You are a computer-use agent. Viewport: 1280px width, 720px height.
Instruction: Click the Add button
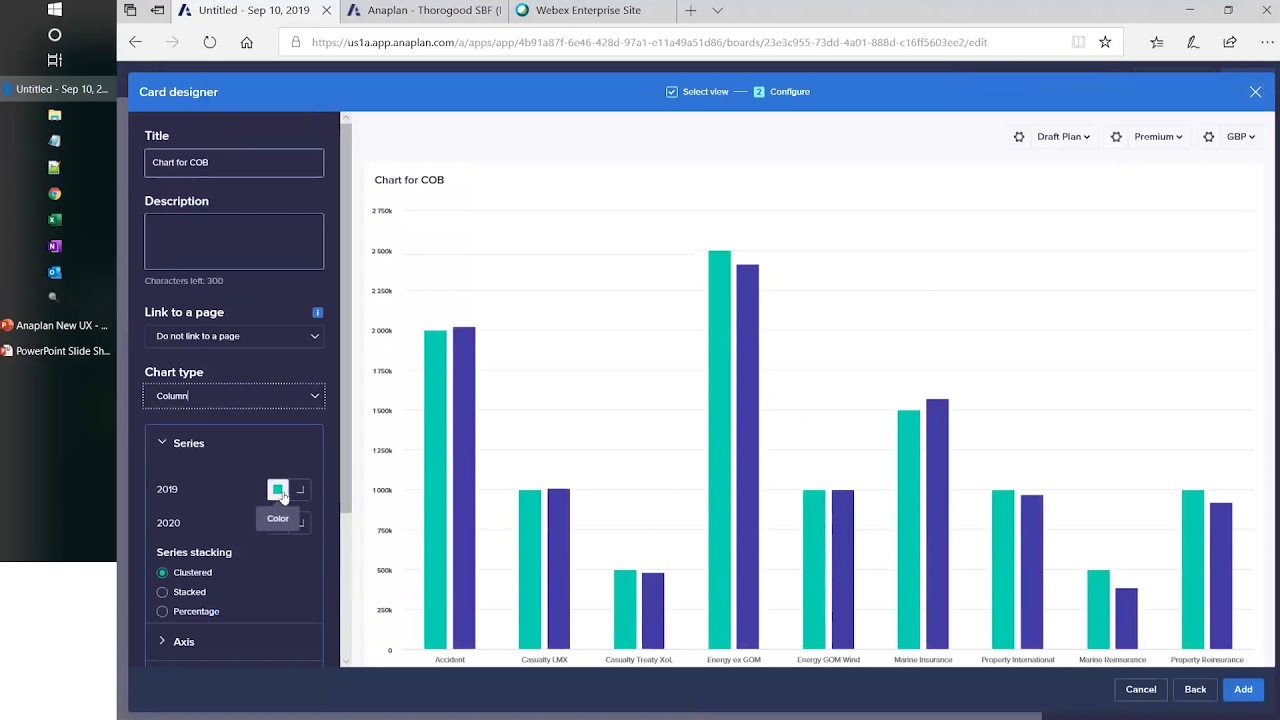click(x=1243, y=689)
